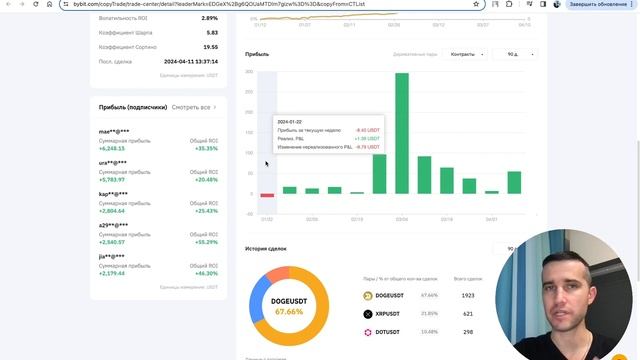Click the DOGEUSDT pair label in list

(x=389, y=296)
